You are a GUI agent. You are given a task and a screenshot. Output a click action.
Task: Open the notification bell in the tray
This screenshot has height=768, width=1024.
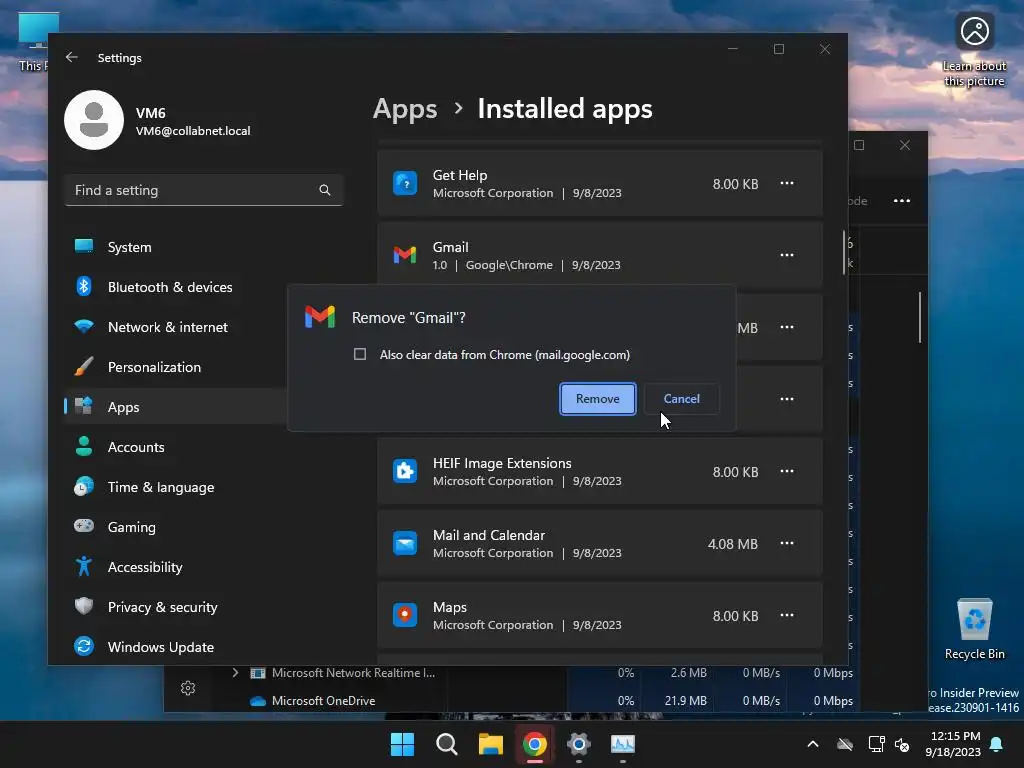pos(997,744)
